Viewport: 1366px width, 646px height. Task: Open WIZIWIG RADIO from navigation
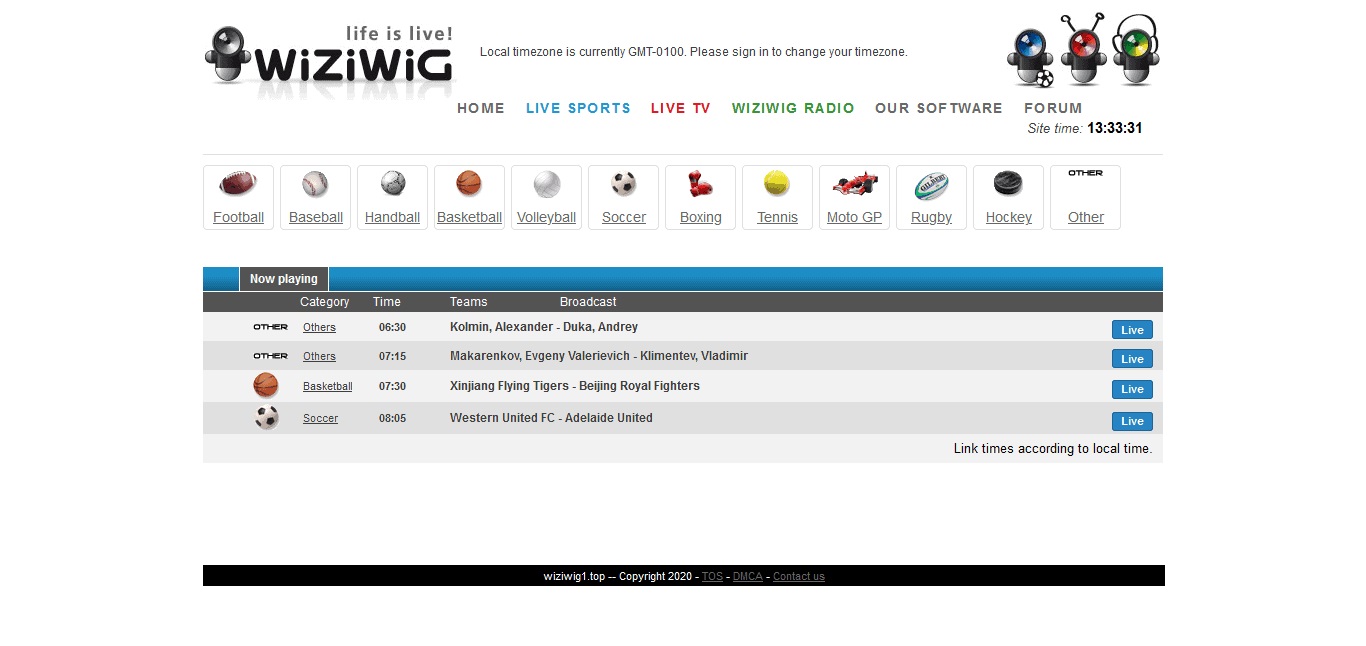pyautogui.click(x=793, y=108)
